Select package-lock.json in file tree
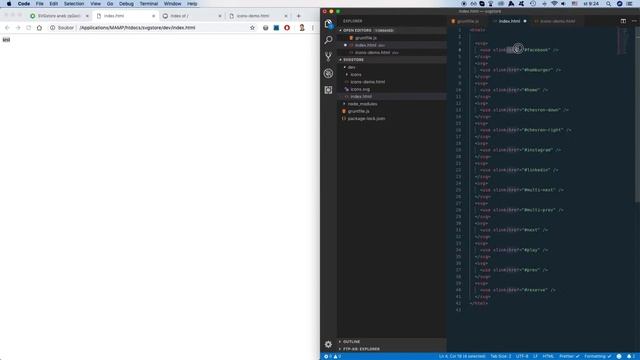Screen dimensions: 640x360 (392, 118)
